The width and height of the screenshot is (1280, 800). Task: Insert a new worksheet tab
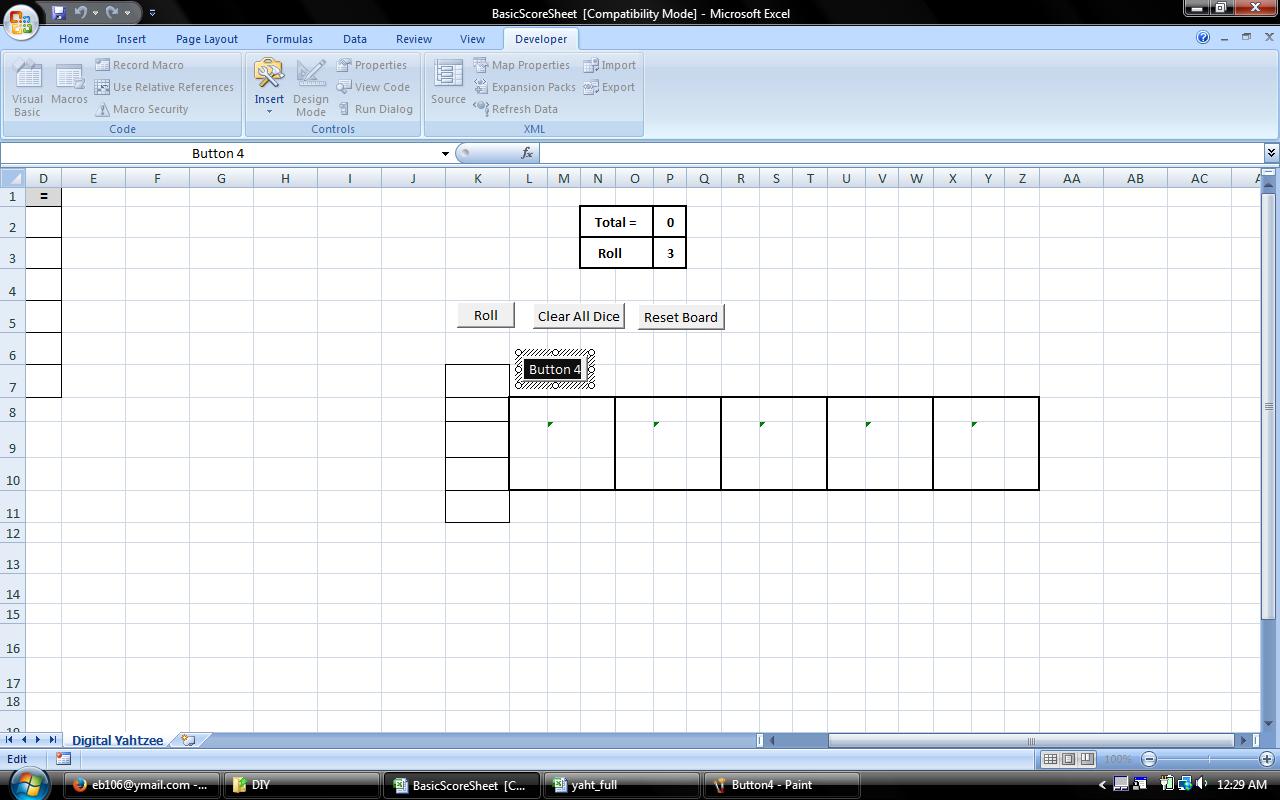(188, 740)
